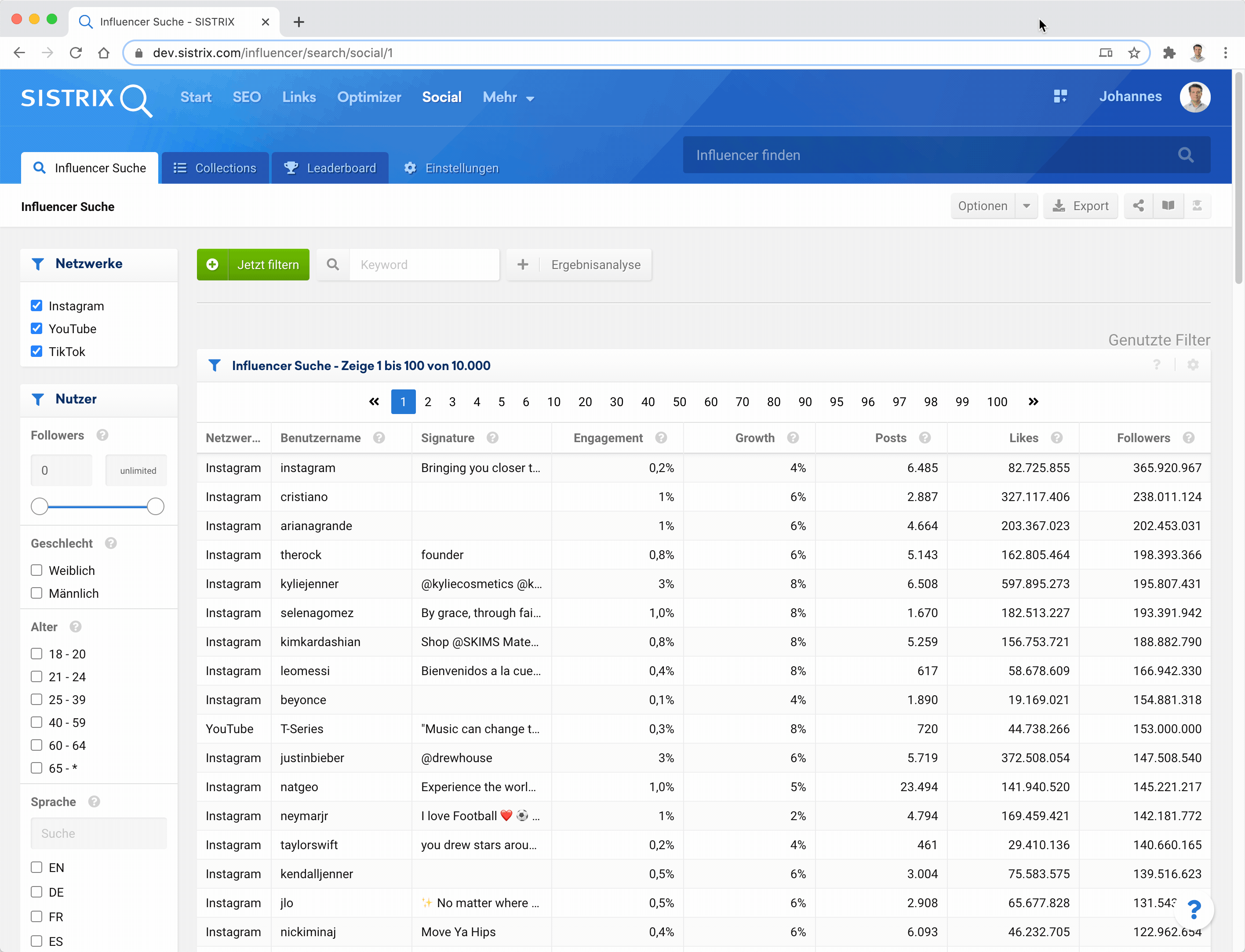Click the share icon in toolbar
Viewport: 1245px width, 952px height.
click(1138, 206)
